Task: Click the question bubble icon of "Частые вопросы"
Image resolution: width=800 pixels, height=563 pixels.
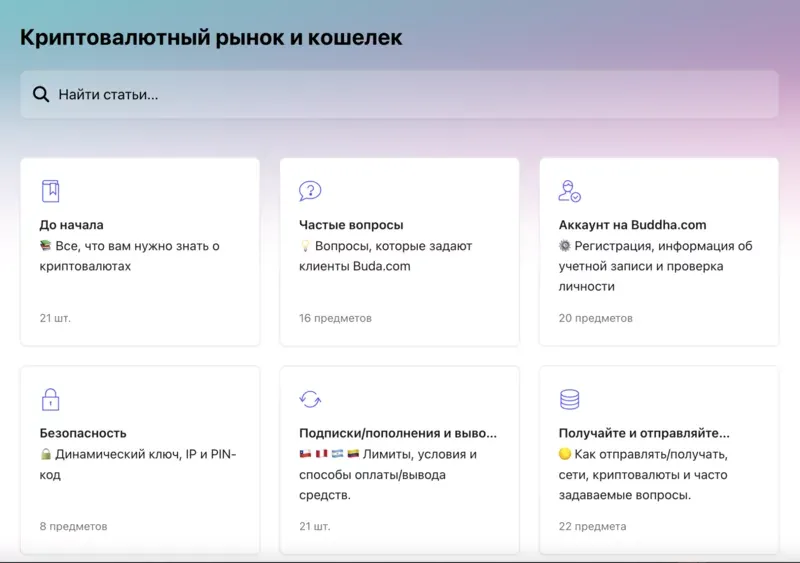Action: click(310, 191)
